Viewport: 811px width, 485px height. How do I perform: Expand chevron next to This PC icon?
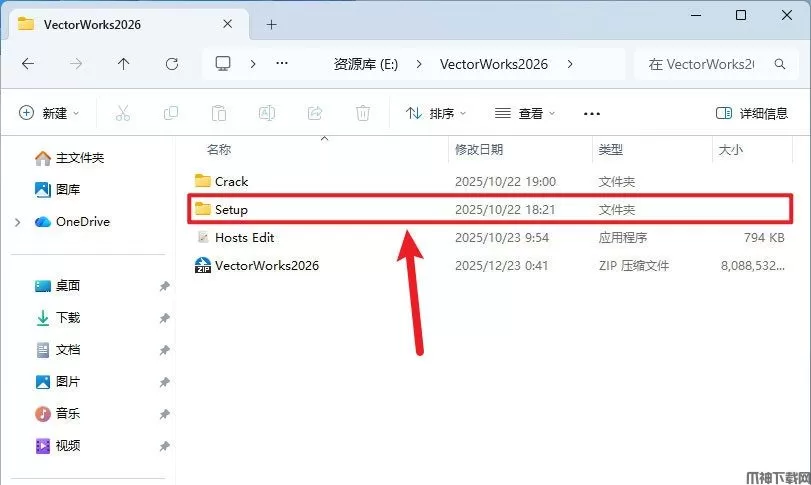252,64
